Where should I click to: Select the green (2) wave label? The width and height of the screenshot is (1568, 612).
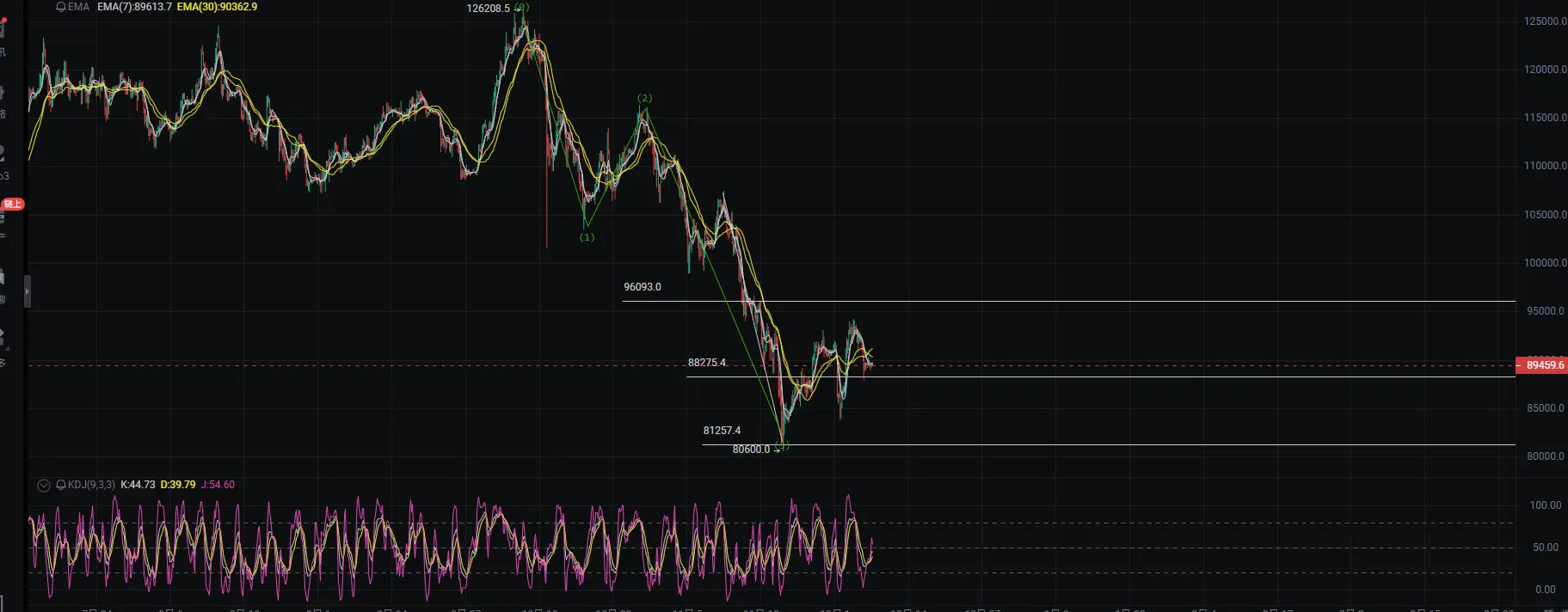(x=644, y=99)
